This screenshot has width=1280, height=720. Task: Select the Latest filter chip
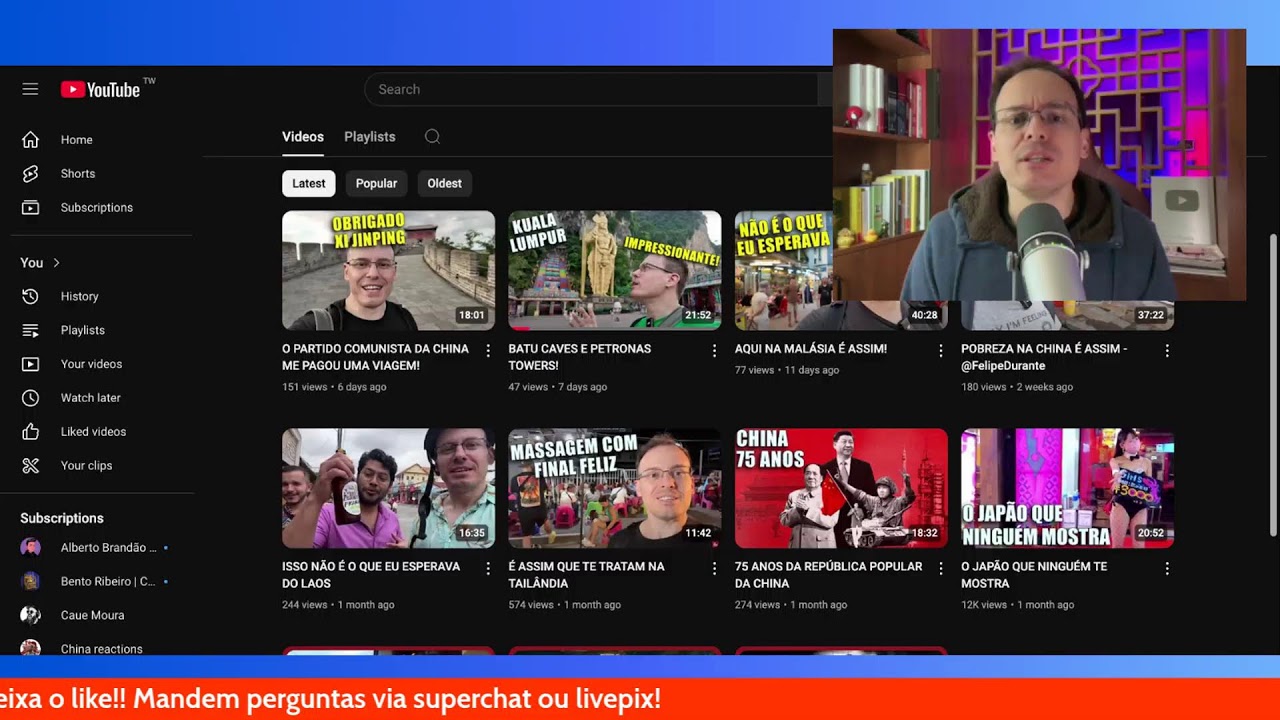coord(308,184)
